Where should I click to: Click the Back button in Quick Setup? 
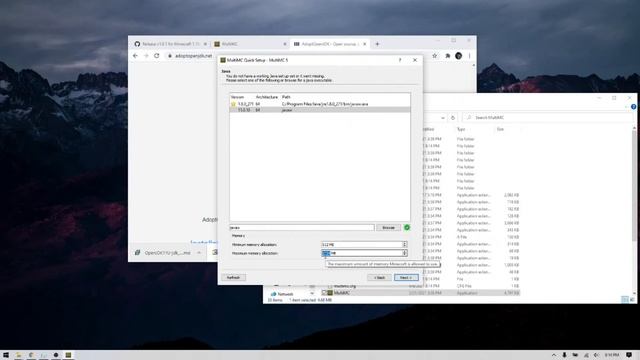[x=380, y=278]
